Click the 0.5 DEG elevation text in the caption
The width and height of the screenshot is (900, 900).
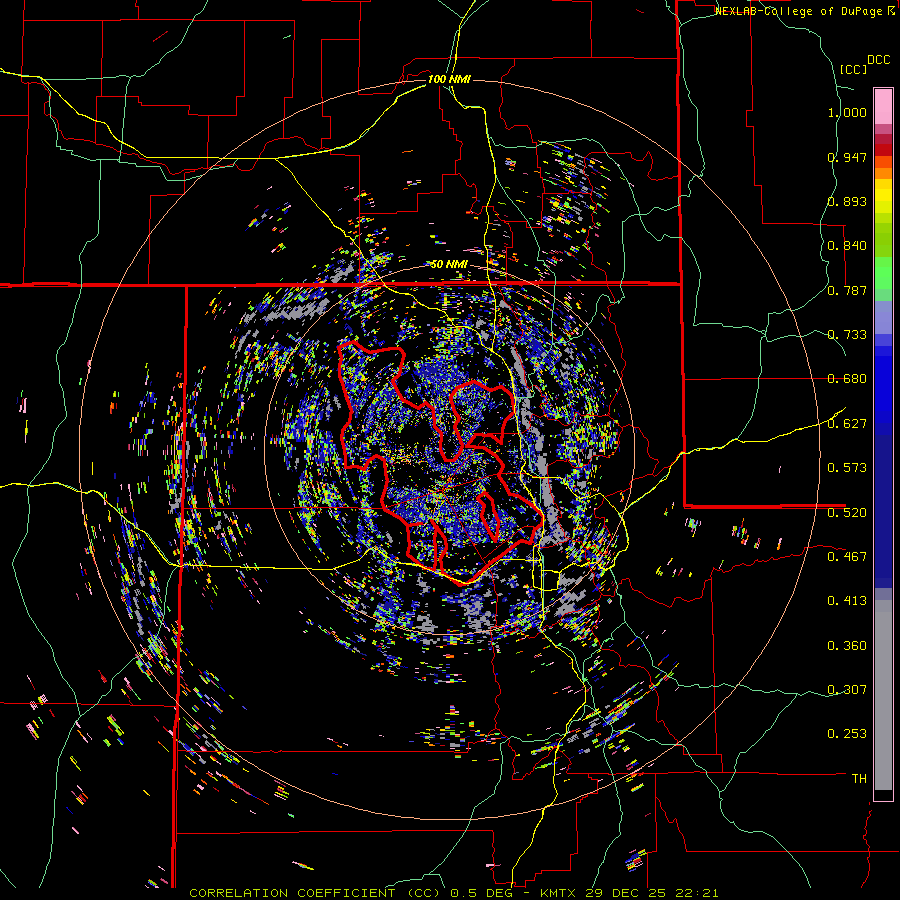coord(482,893)
